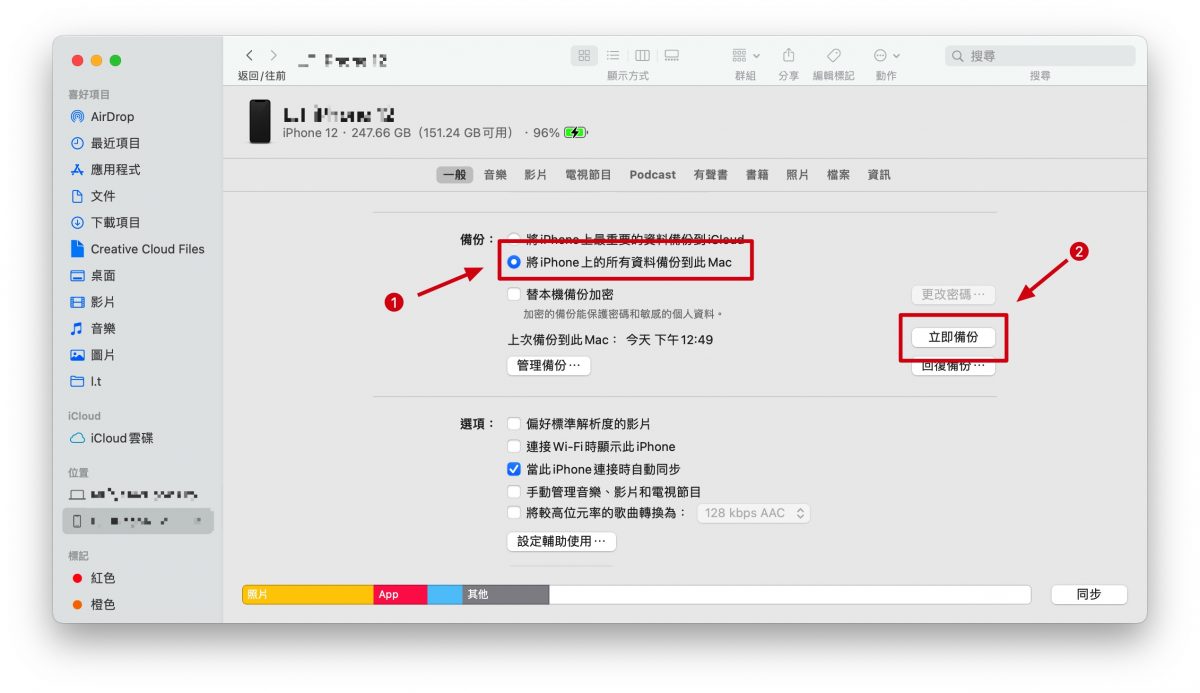
Task: Click the AirDrop sidebar icon
Action: 77,117
